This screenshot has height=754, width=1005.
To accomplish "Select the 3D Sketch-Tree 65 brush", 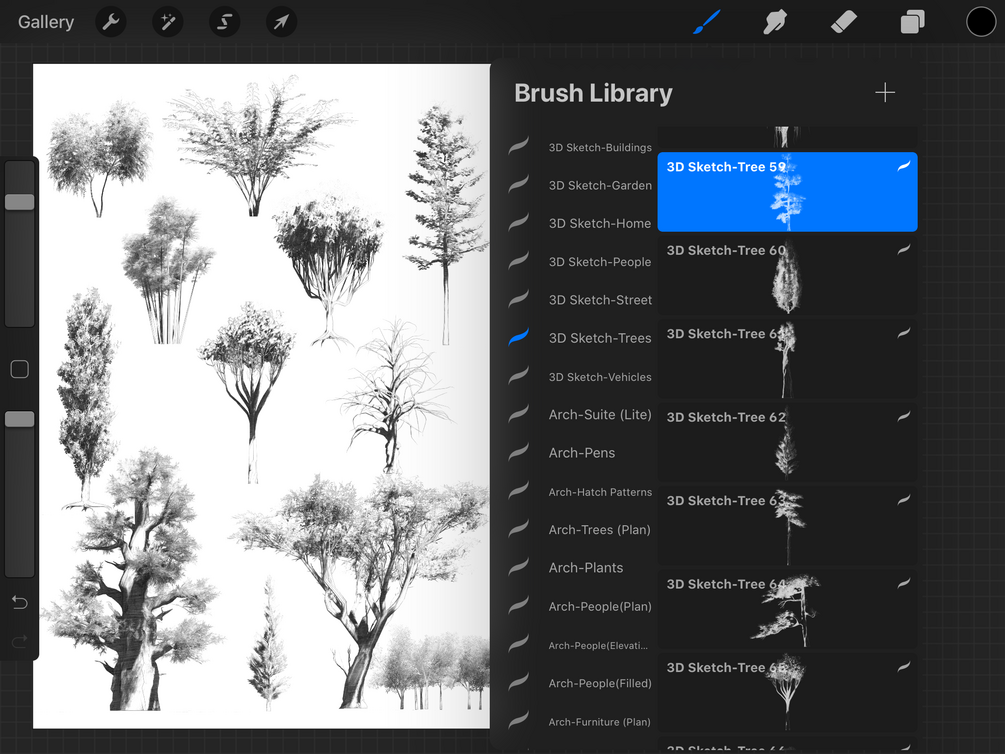I will [x=787, y=692].
